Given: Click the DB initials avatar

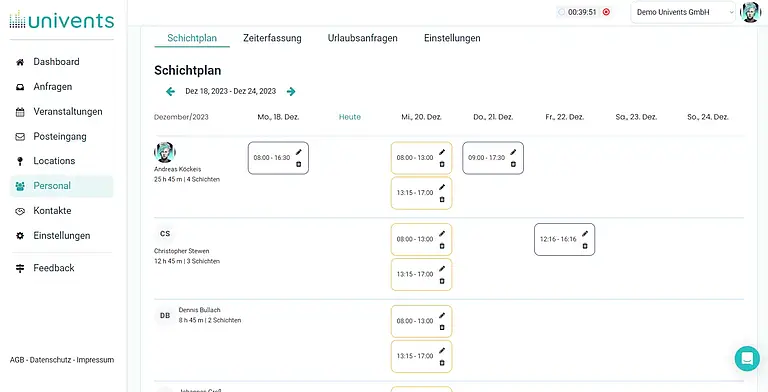Looking at the screenshot, I should [165, 316].
